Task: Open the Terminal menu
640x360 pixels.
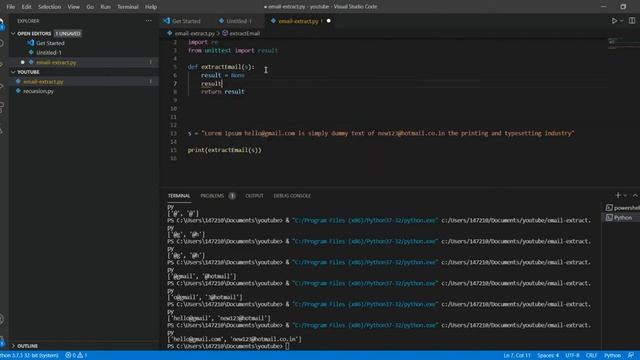Action: 128,7
